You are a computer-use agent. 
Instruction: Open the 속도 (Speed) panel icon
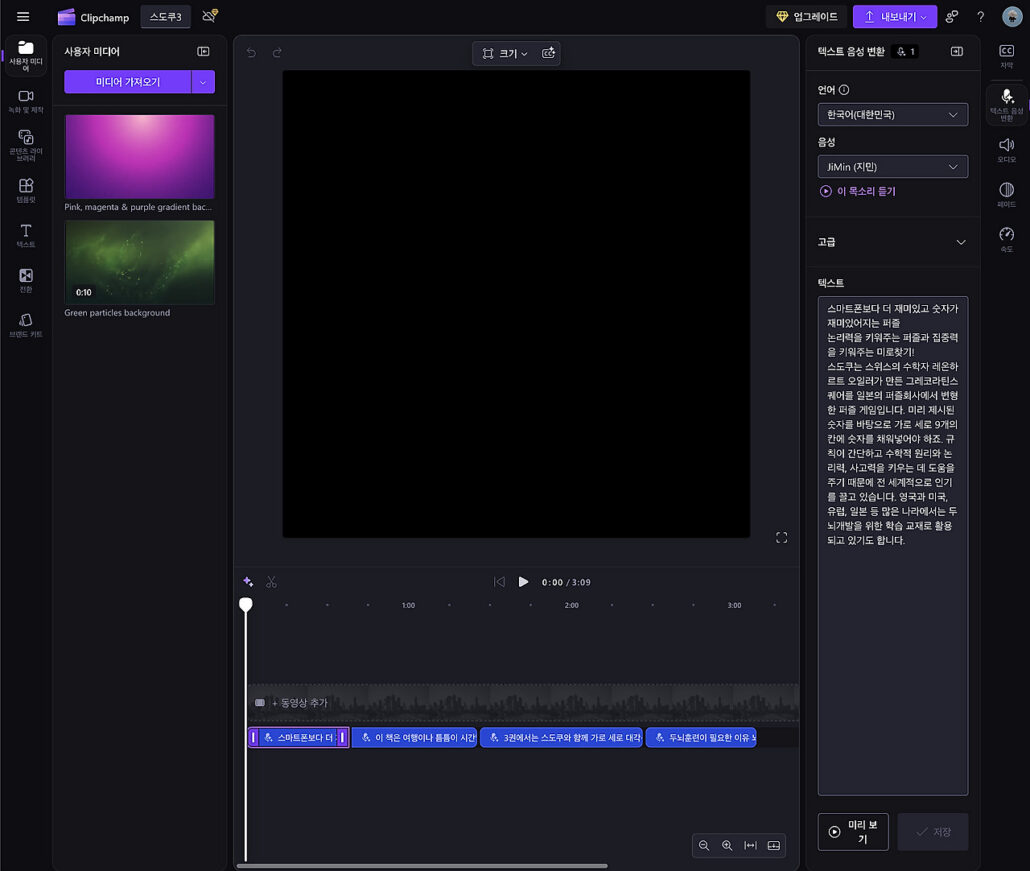coord(1006,237)
